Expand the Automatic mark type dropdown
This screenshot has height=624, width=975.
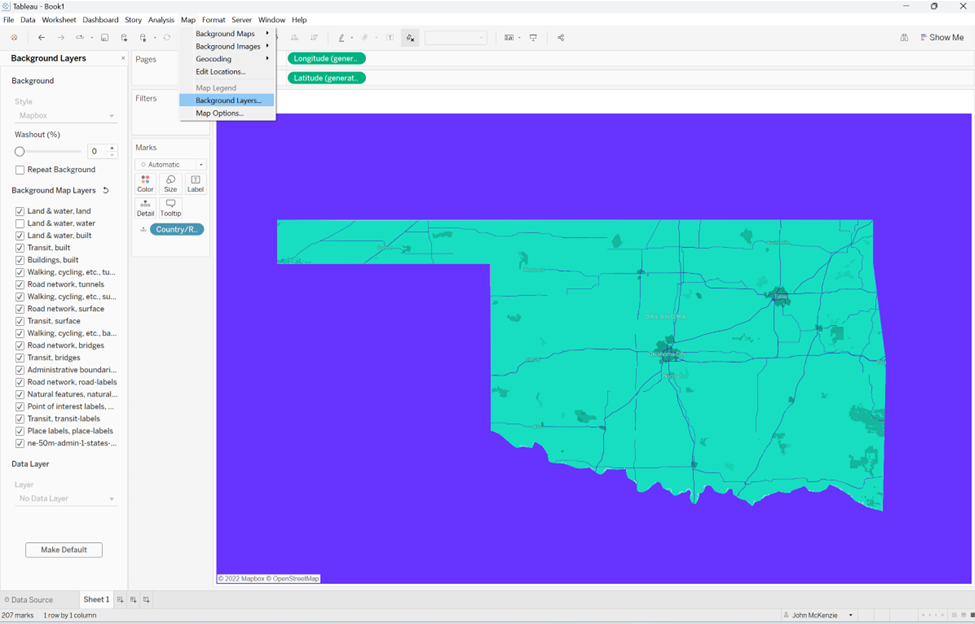(x=170, y=165)
